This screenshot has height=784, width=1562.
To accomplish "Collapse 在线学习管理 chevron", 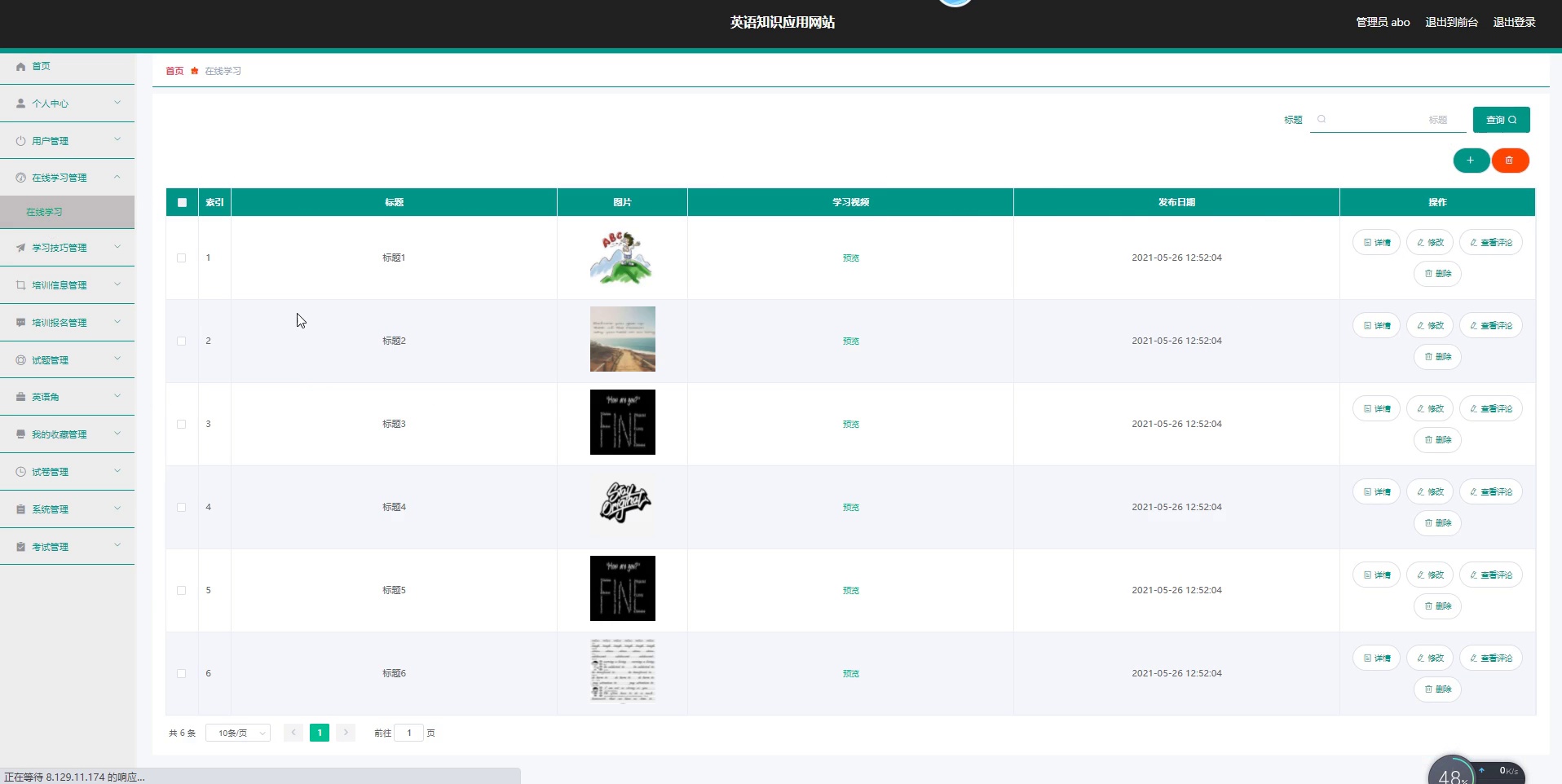I will [117, 177].
